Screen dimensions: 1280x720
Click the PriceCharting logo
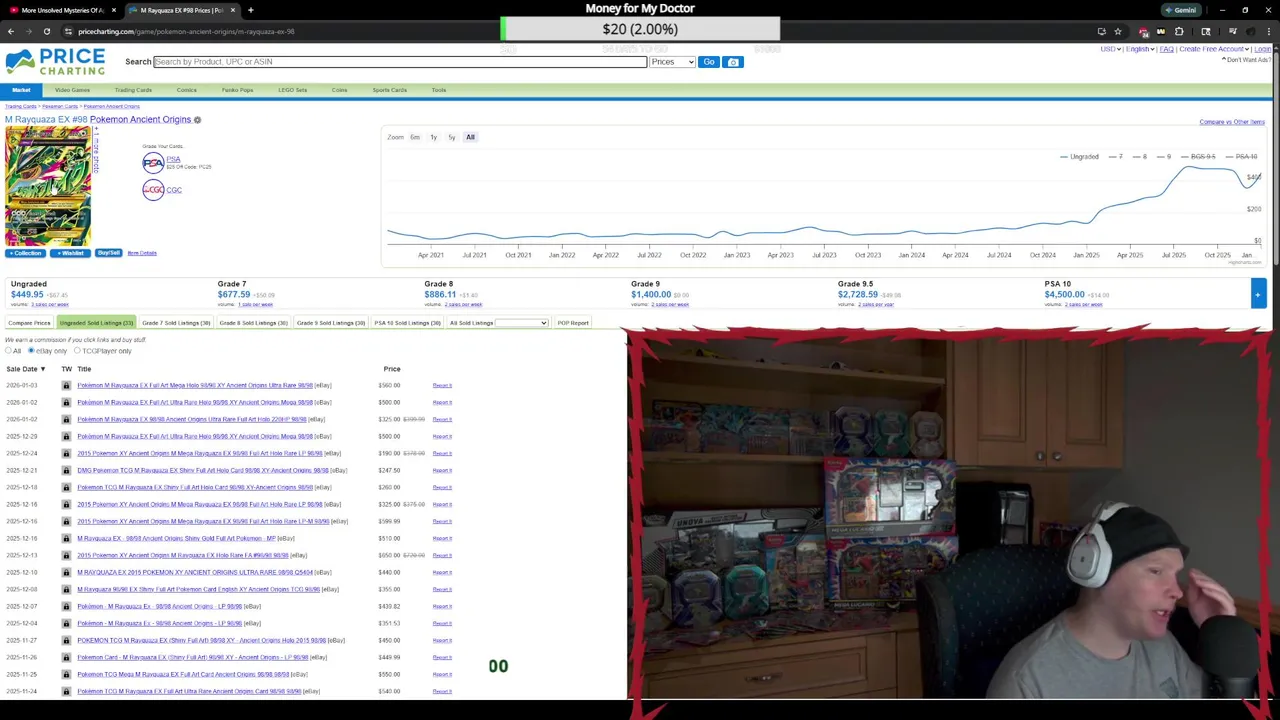point(55,62)
